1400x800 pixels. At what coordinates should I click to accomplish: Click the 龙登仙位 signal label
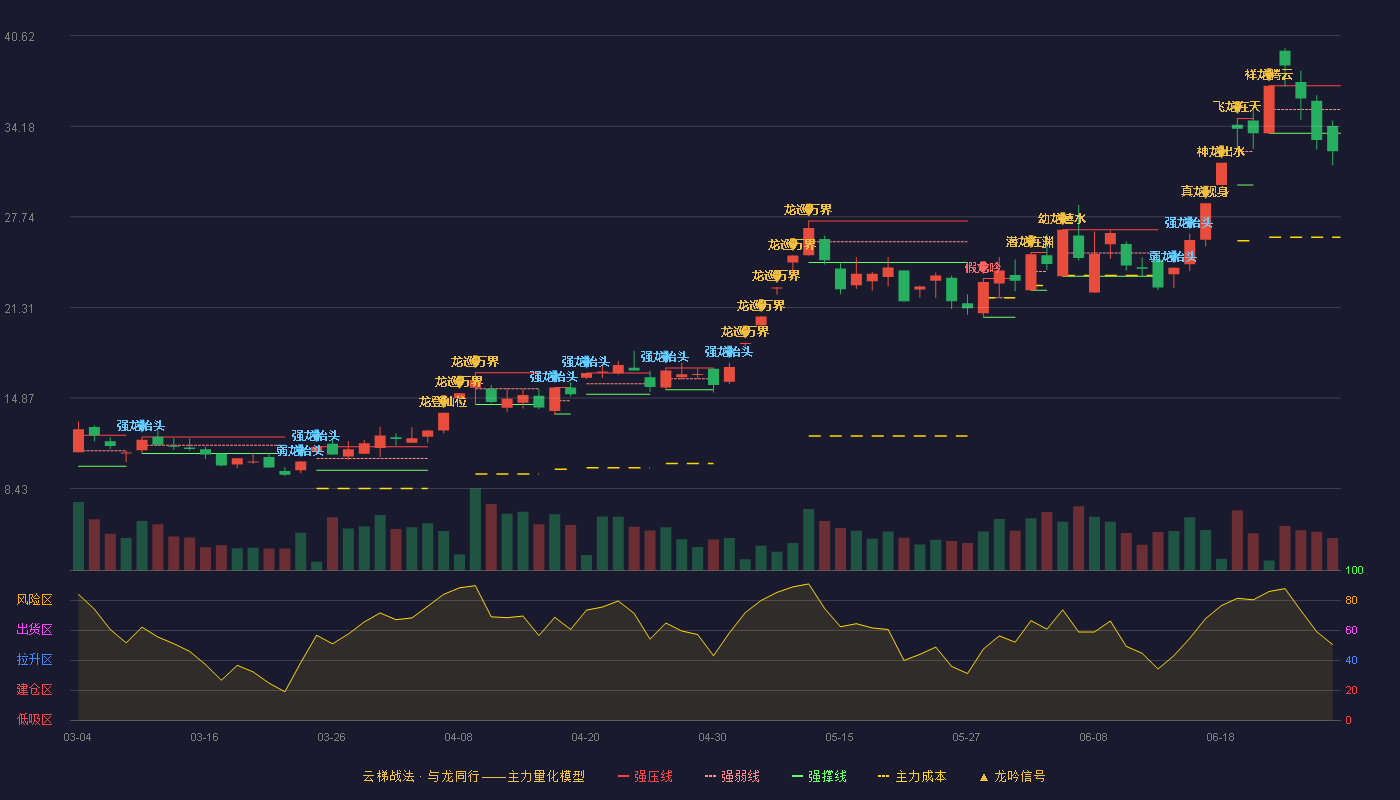[x=443, y=402]
